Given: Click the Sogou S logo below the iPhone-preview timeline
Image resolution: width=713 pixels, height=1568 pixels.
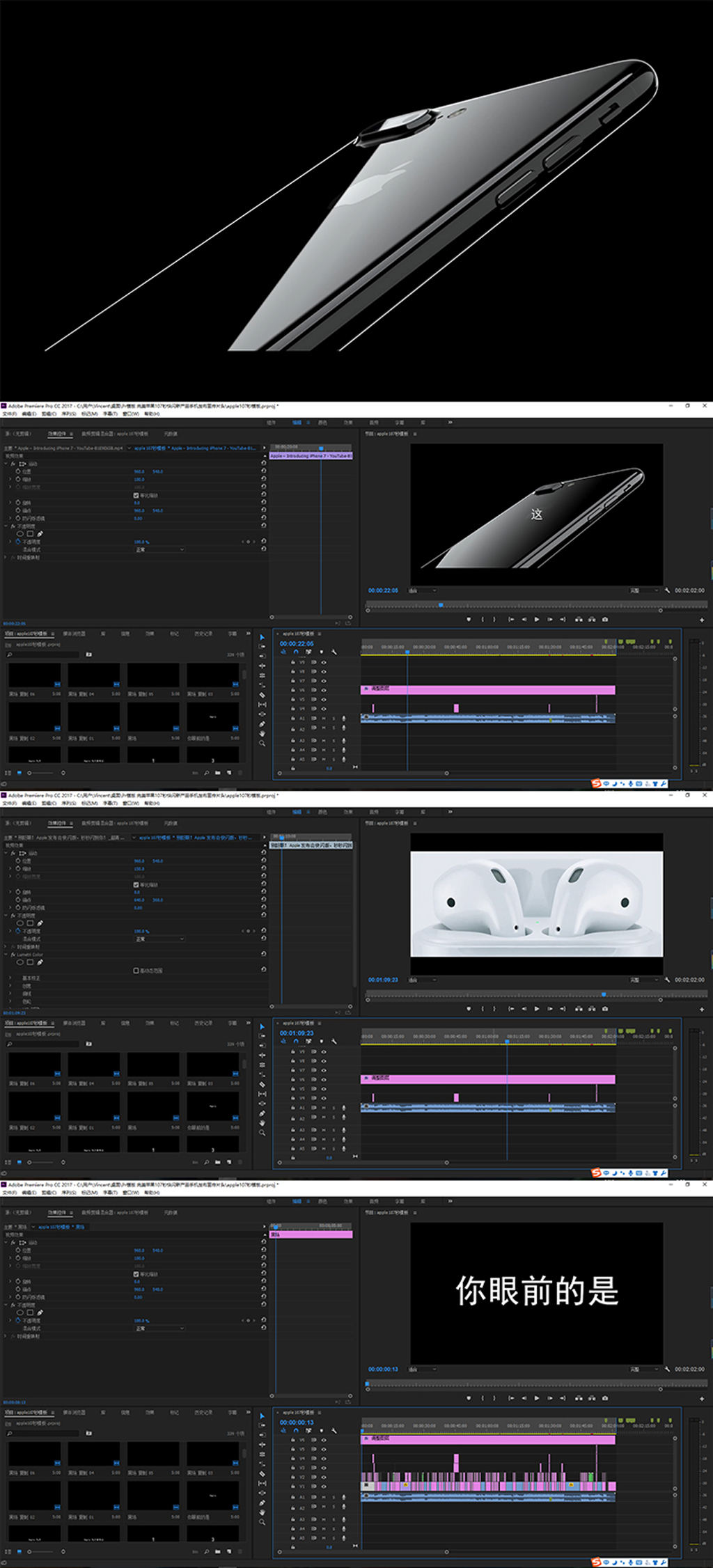Looking at the screenshot, I should (595, 783).
